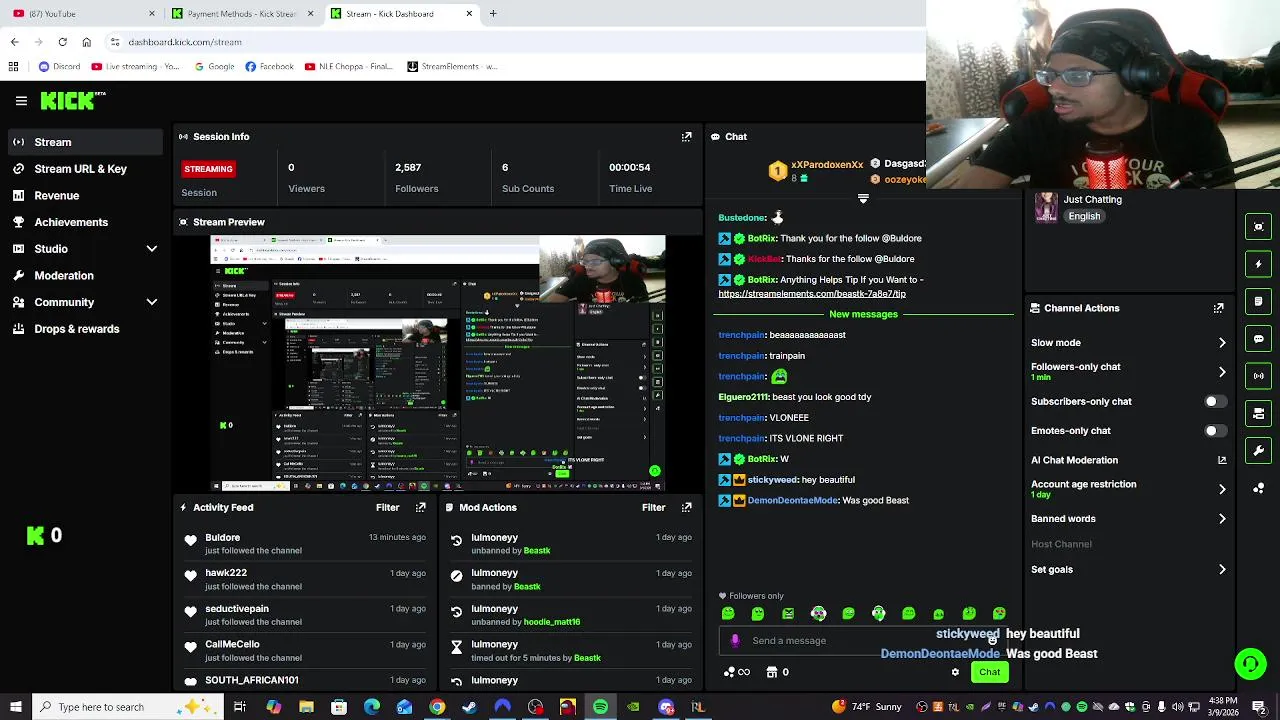
Task: Pop out the Channel Actions panel
Action: [x=1218, y=308]
